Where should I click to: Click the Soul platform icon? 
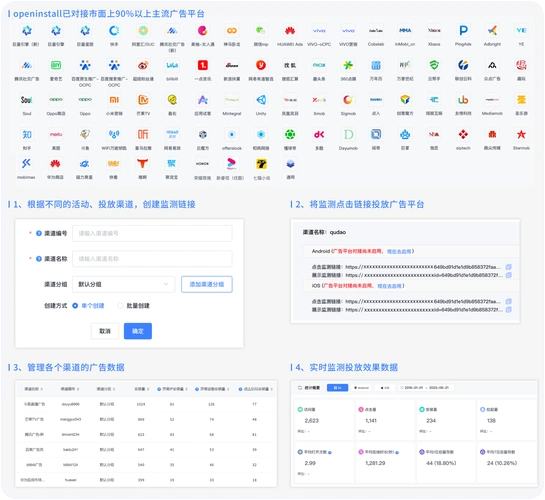[x=27, y=100]
